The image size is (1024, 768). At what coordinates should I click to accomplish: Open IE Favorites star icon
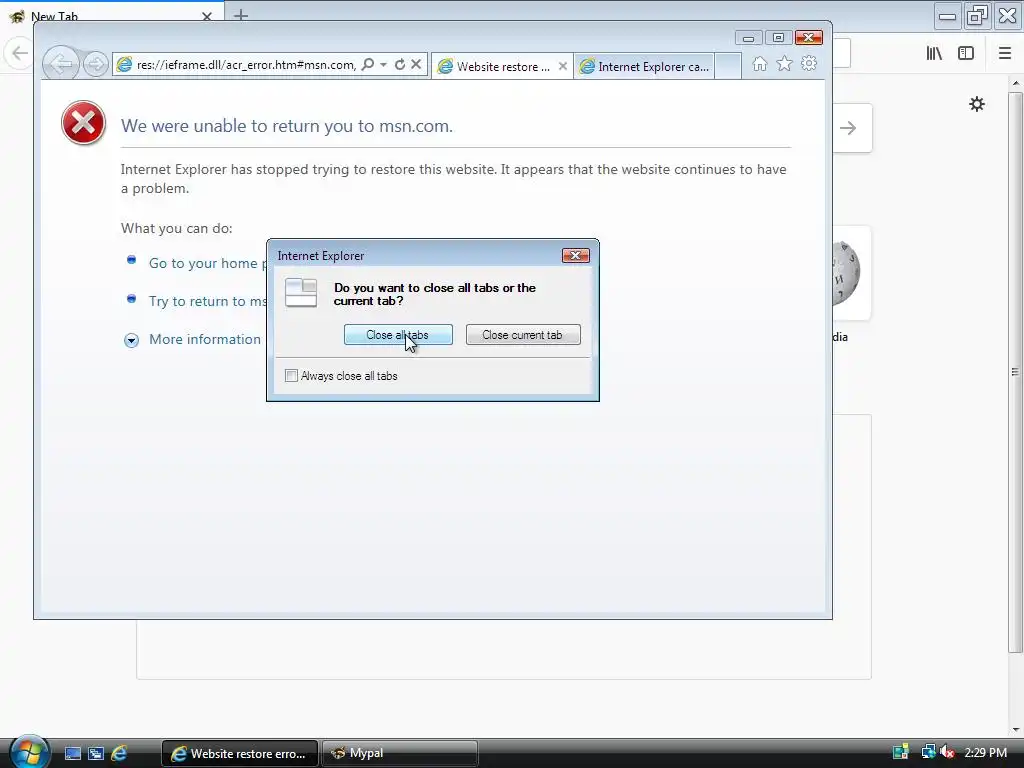coord(784,64)
